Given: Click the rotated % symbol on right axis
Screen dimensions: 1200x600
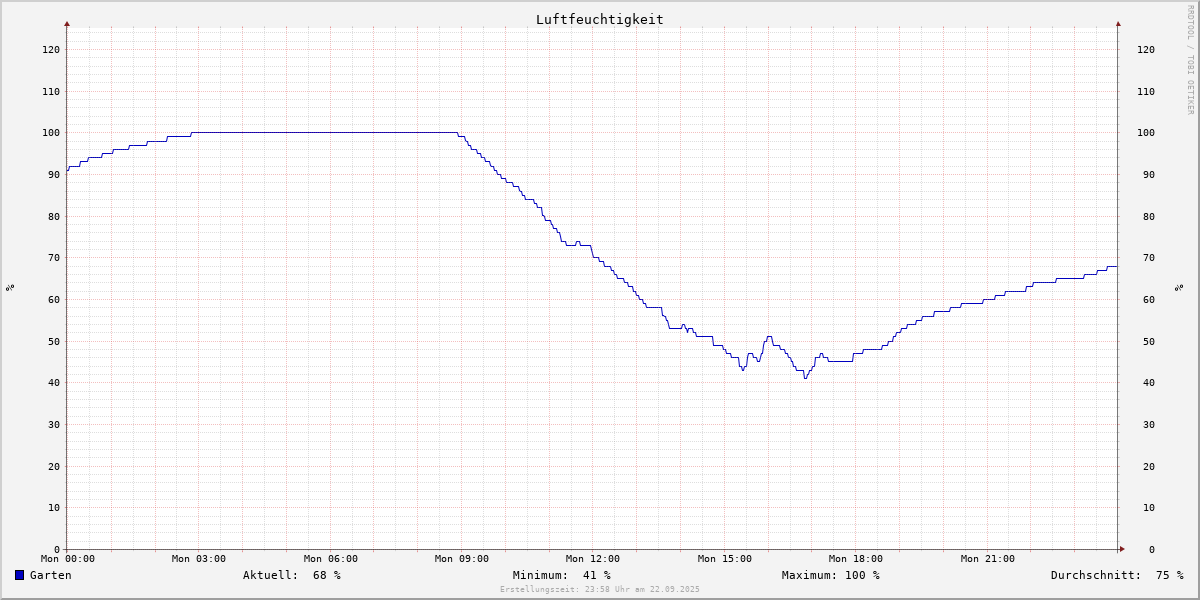Looking at the screenshot, I should tap(1179, 287).
